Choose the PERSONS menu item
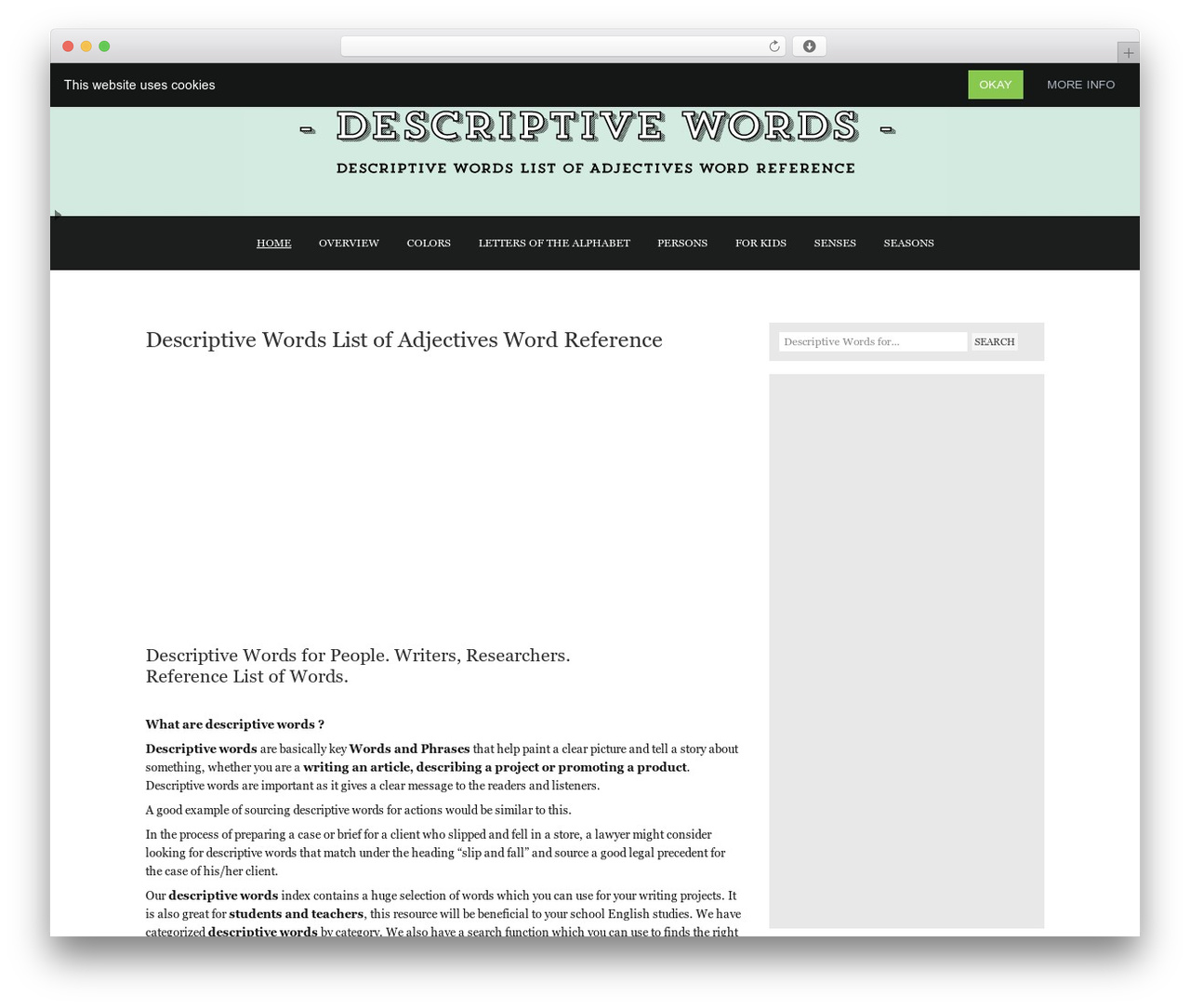The height and width of the screenshot is (1008, 1190). (682, 244)
